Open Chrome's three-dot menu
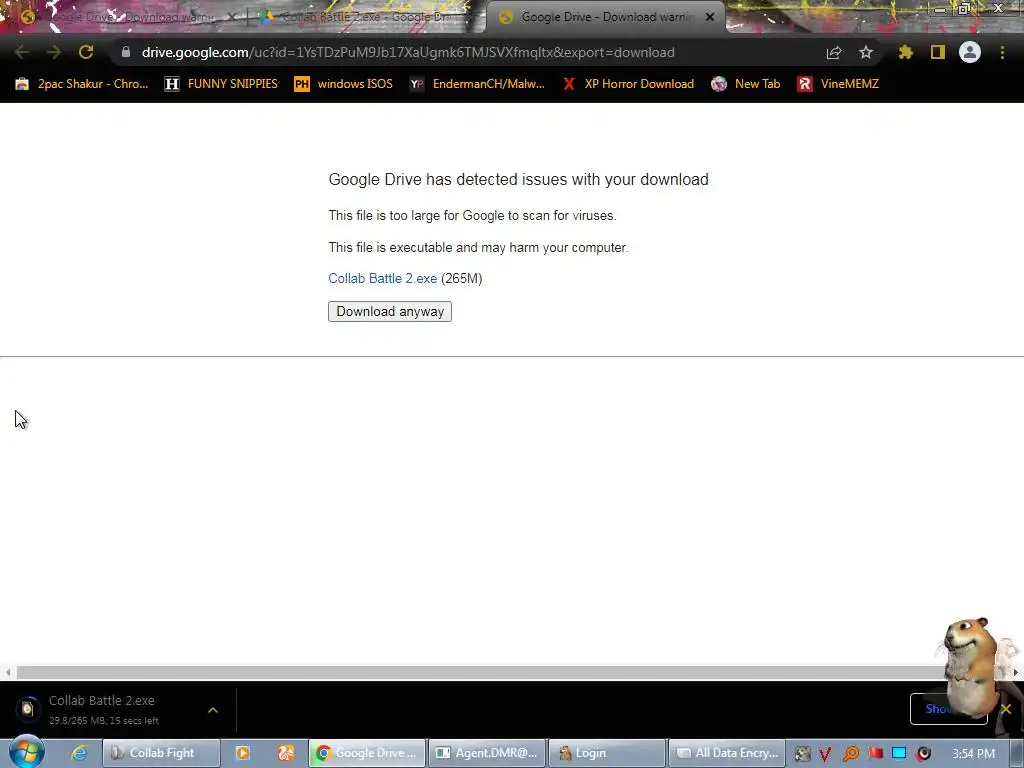This screenshot has height=768, width=1024. pos(1002,52)
